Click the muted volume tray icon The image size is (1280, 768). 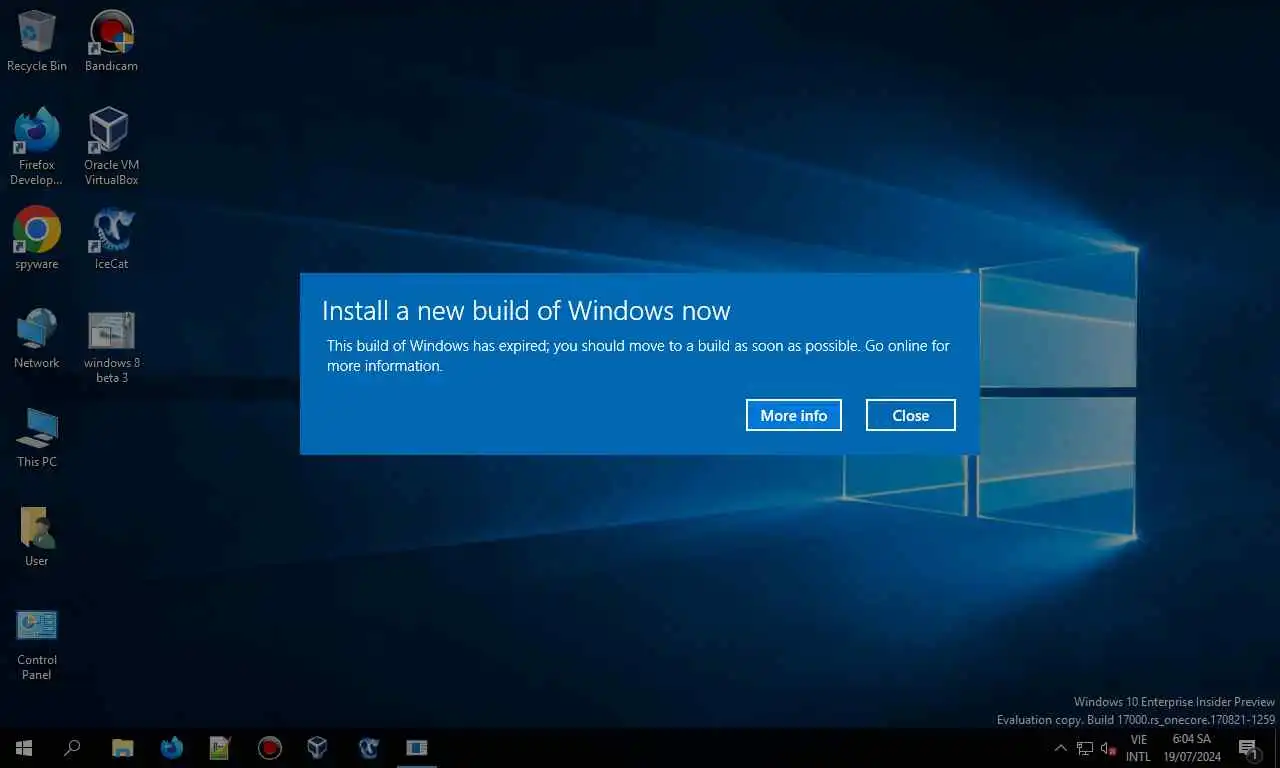[1108, 748]
